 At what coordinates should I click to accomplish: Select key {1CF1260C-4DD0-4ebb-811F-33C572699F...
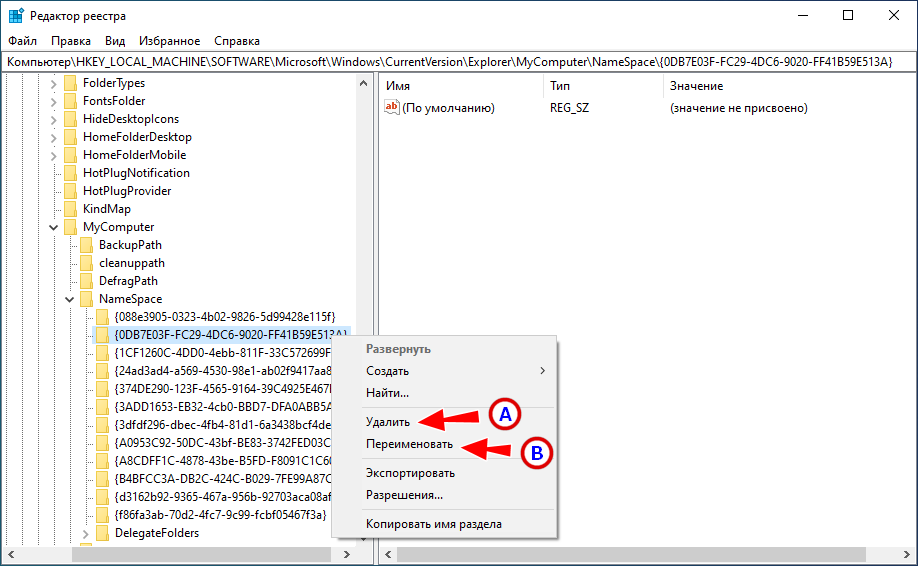(x=222, y=353)
